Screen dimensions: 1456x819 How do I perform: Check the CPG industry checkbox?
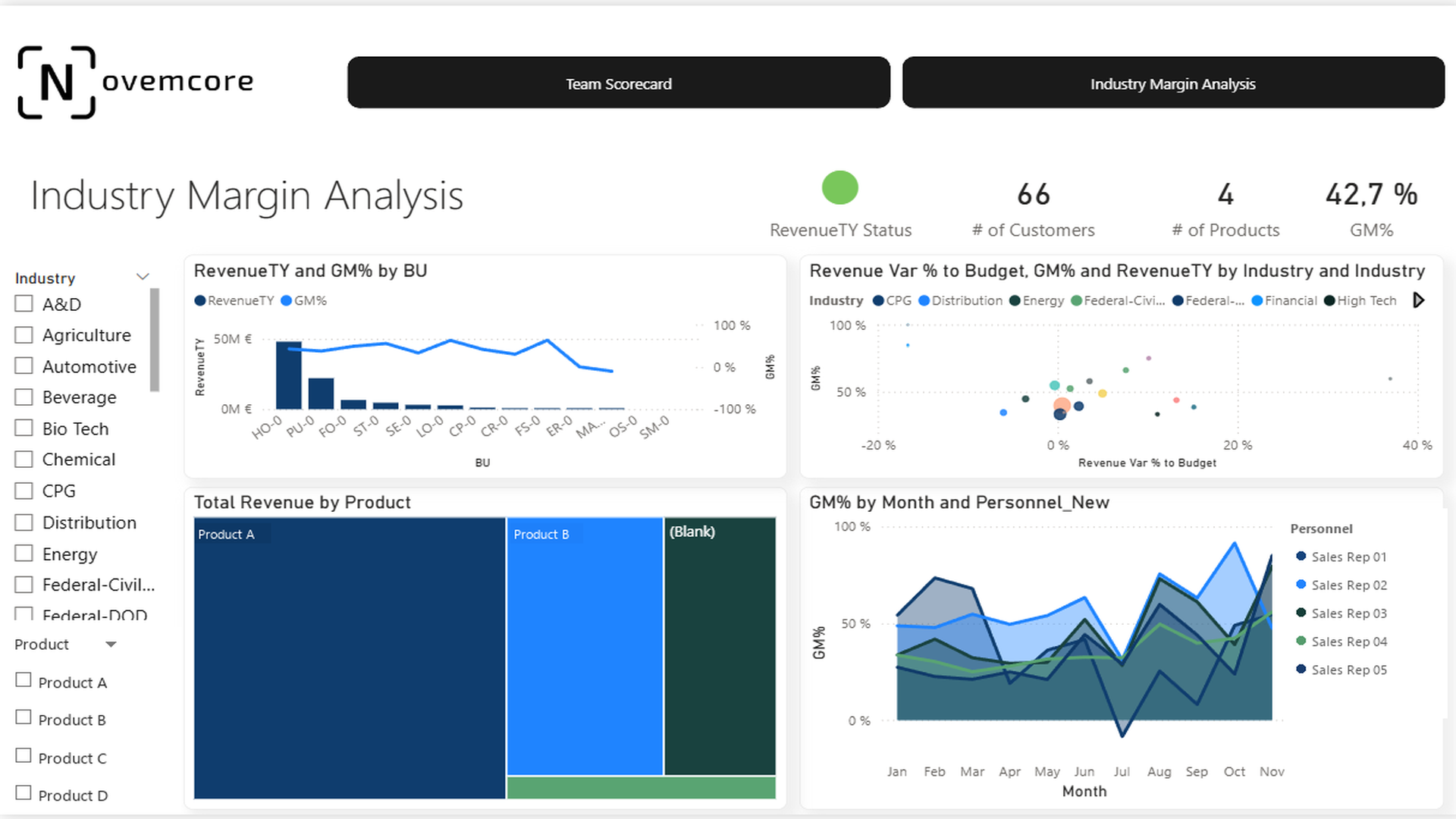(24, 491)
